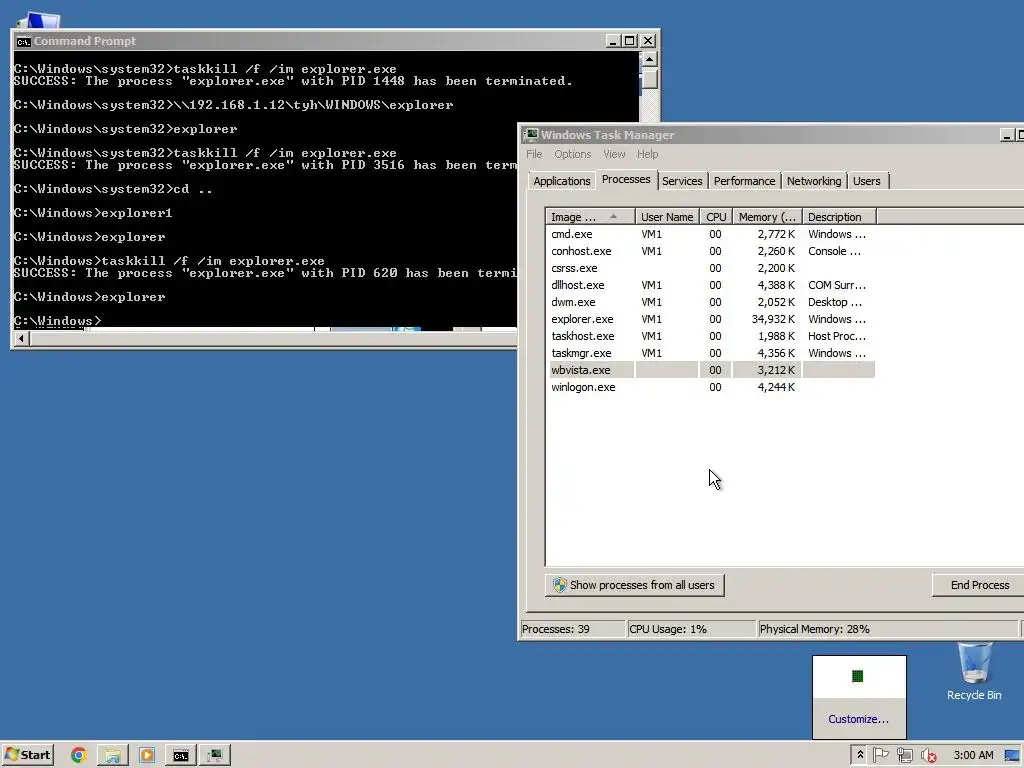1024x768 pixels.
Task: Open Windows Media Player taskbar icon
Action: point(147,755)
